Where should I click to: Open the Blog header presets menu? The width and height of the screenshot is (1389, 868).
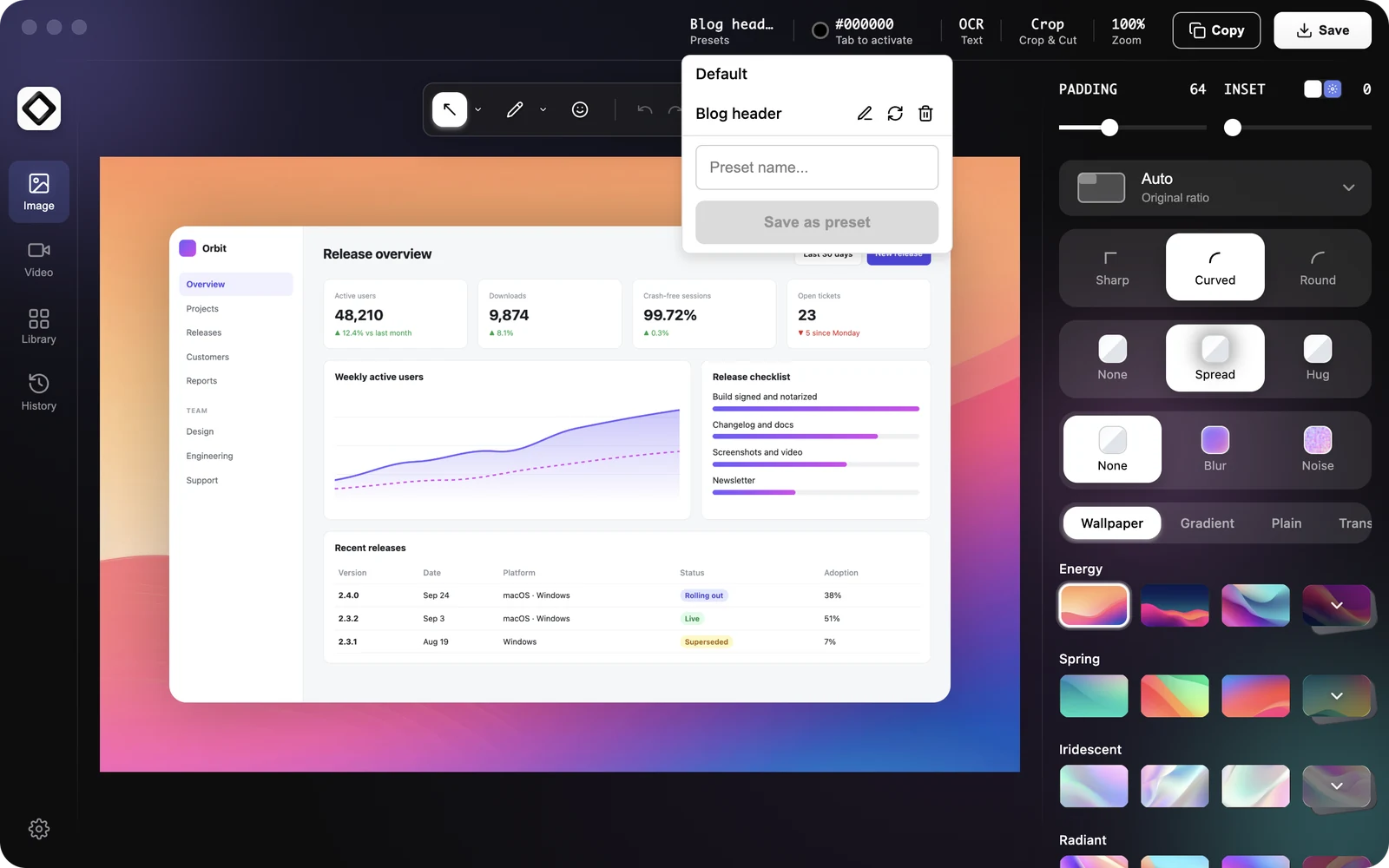(731, 31)
